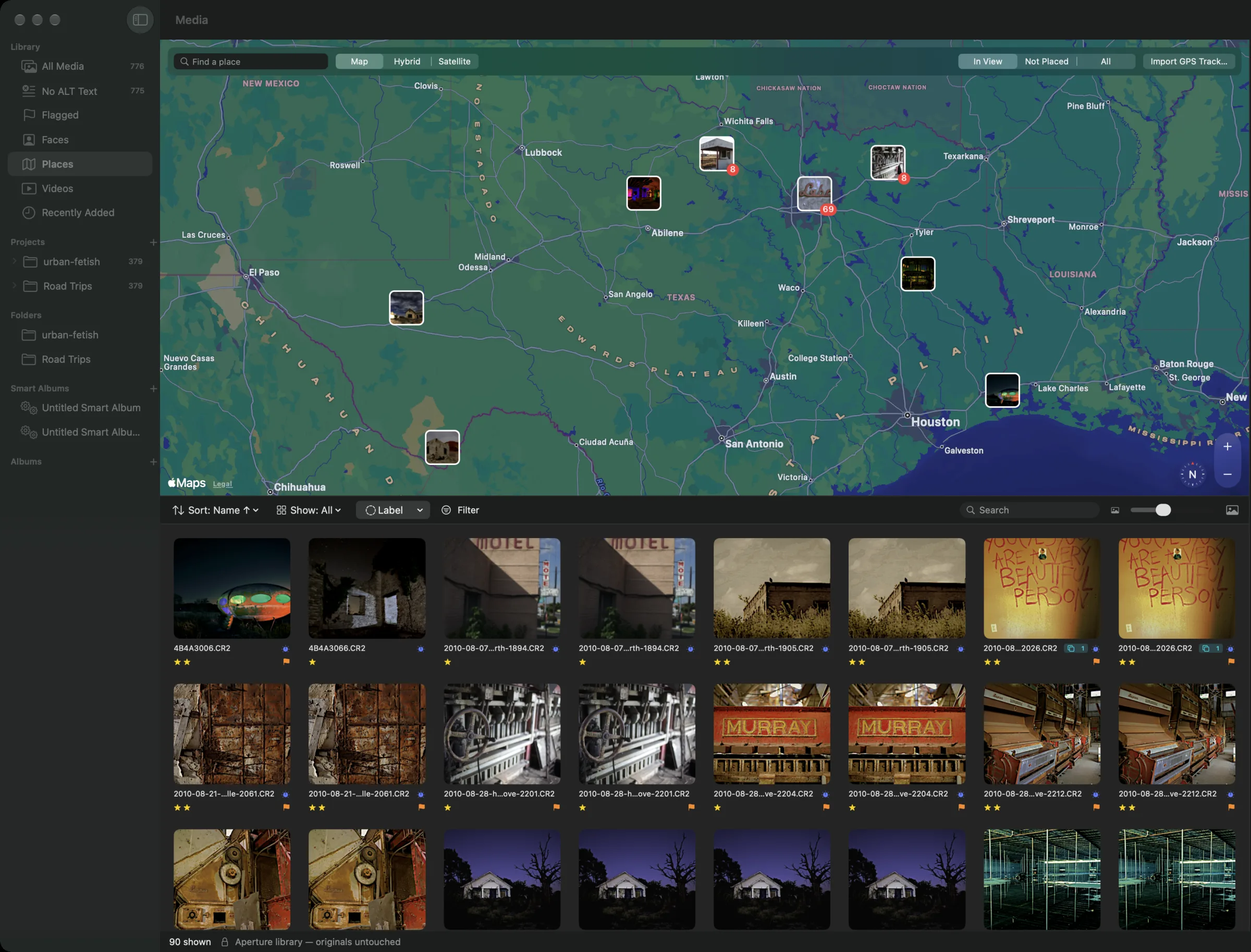
Task: Show Recently Added media
Action: pos(80,213)
